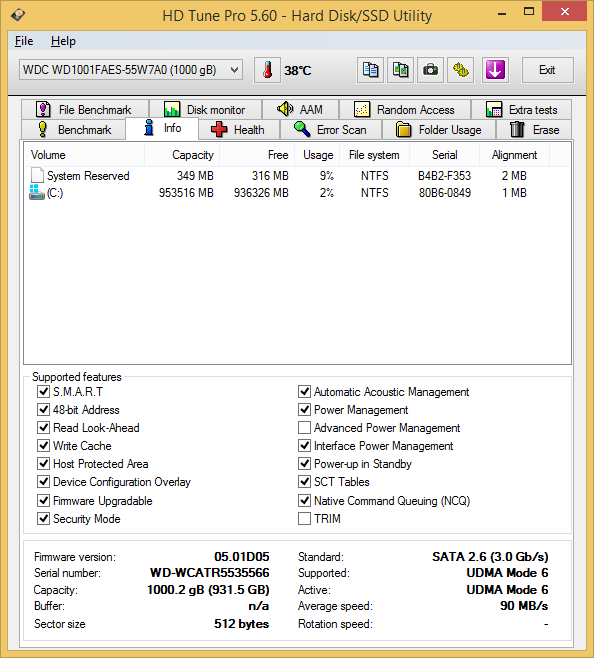Toggle the Host Protected Area checkbox
594x658 pixels.
(x=43, y=464)
